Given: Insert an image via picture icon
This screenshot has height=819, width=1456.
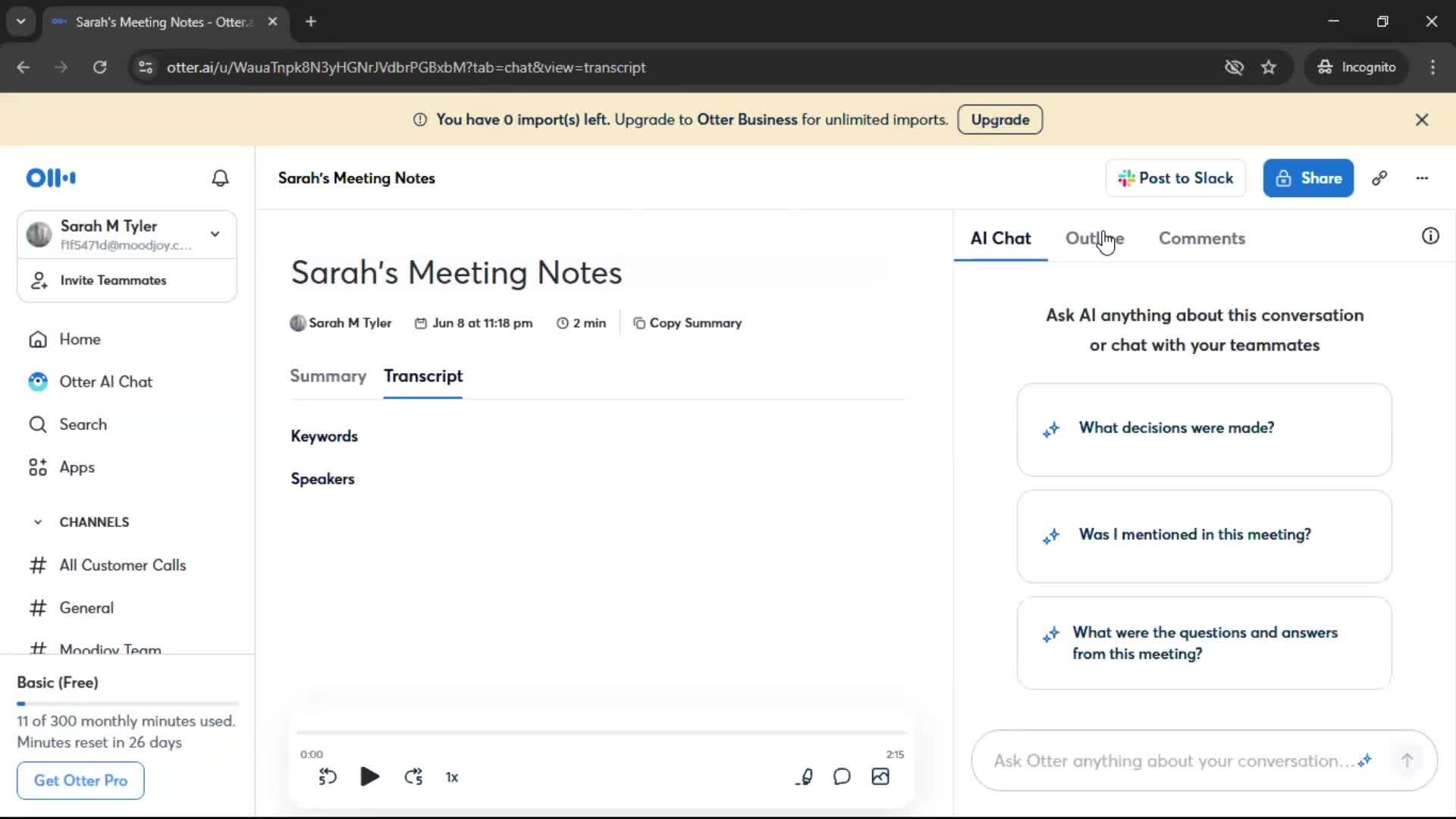Looking at the screenshot, I should 880,777.
